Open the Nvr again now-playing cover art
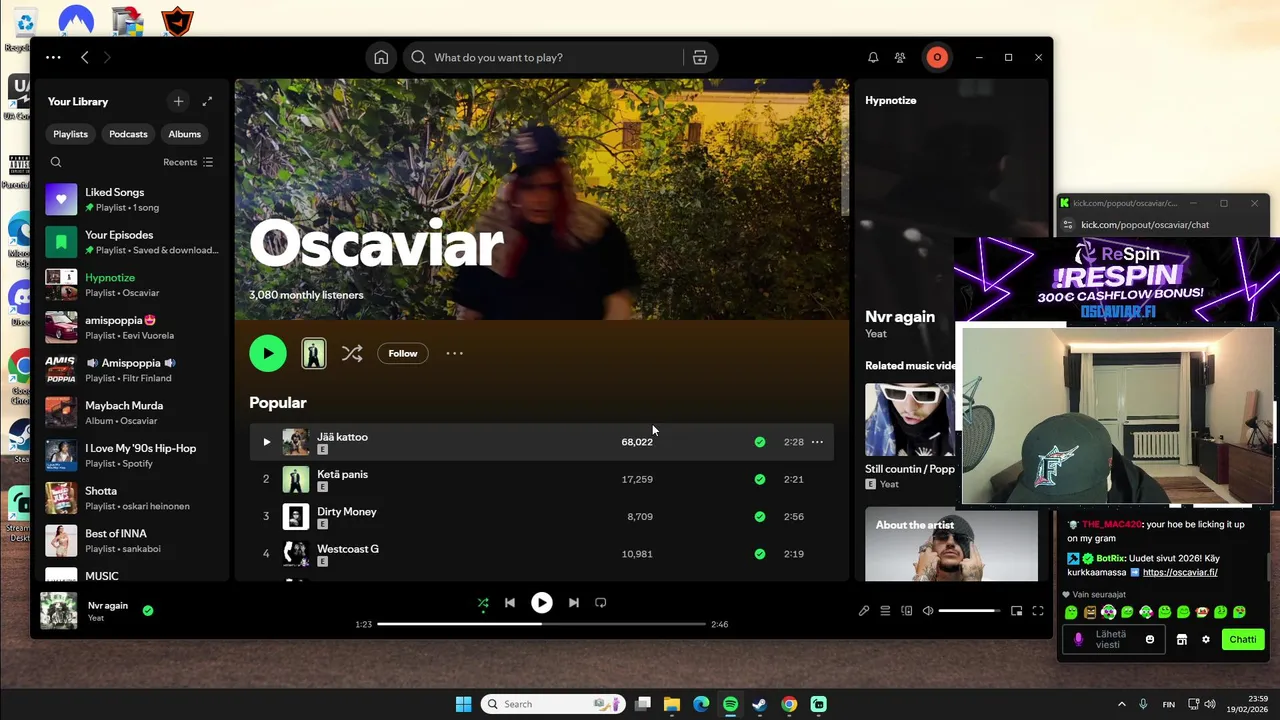This screenshot has width=1280, height=720. [x=58, y=610]
